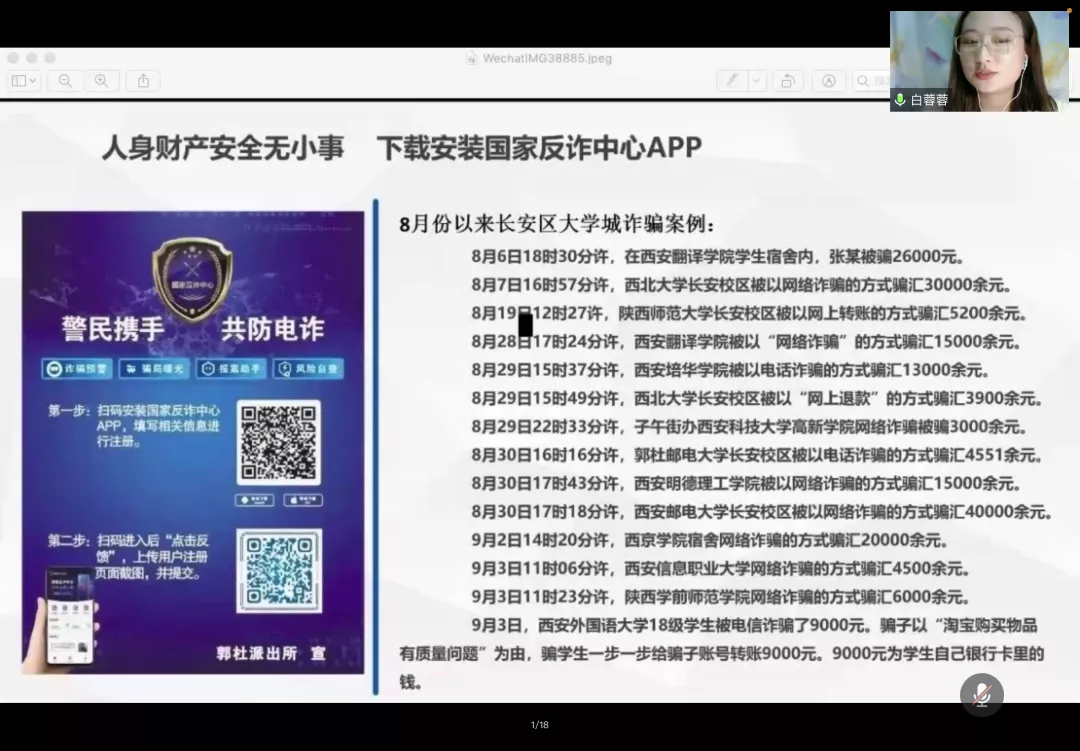Viewport: 1080px width, 751px height.
Task: Click the first-step QR code
Action: (x=278, y=443)
